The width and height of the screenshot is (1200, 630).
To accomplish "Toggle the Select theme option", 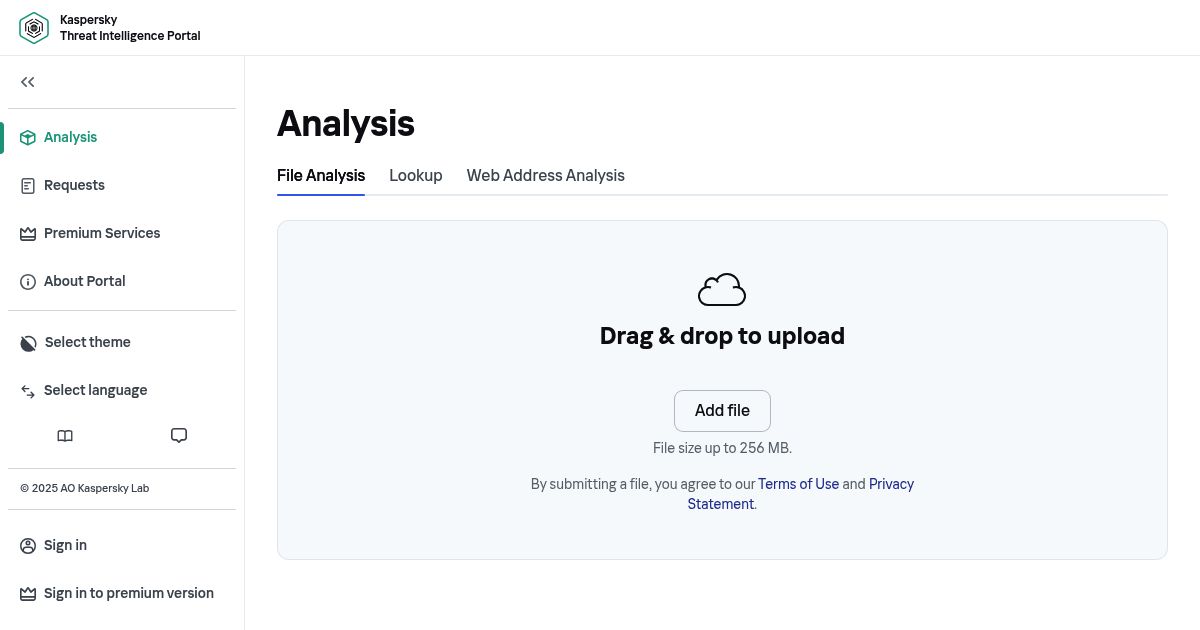I will 87,342.
